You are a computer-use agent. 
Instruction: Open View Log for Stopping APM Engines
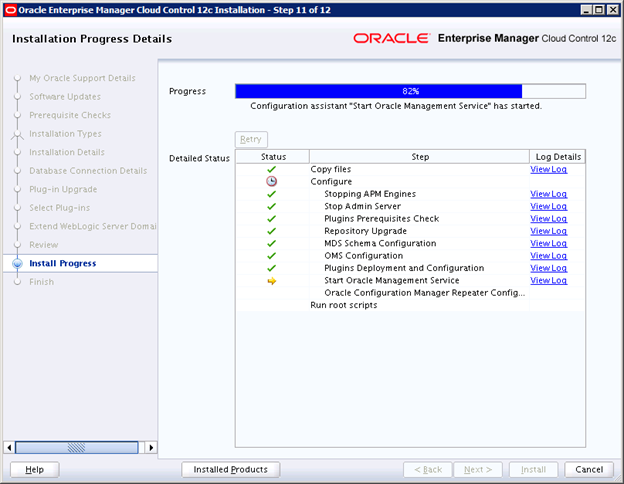pos(548,194)
